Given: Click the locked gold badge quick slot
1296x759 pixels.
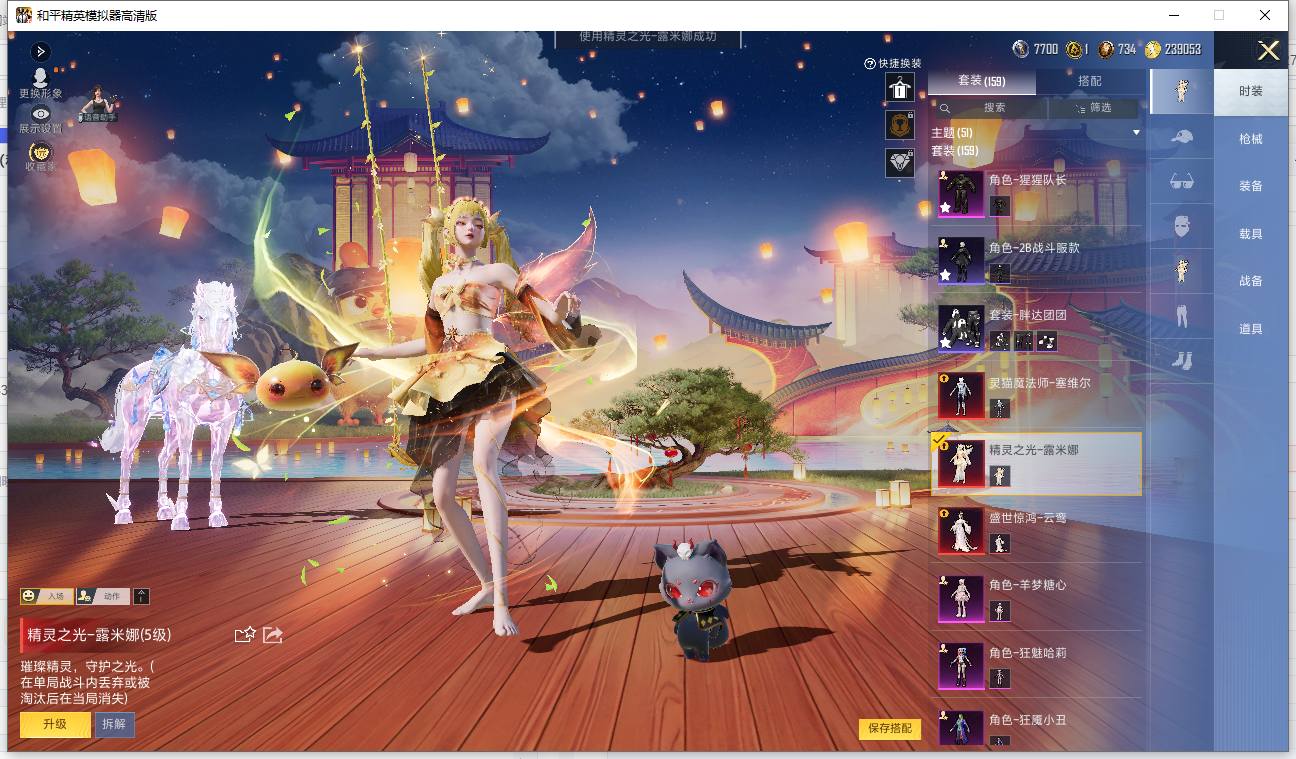Looking at the screenshot, I should 900,125.
